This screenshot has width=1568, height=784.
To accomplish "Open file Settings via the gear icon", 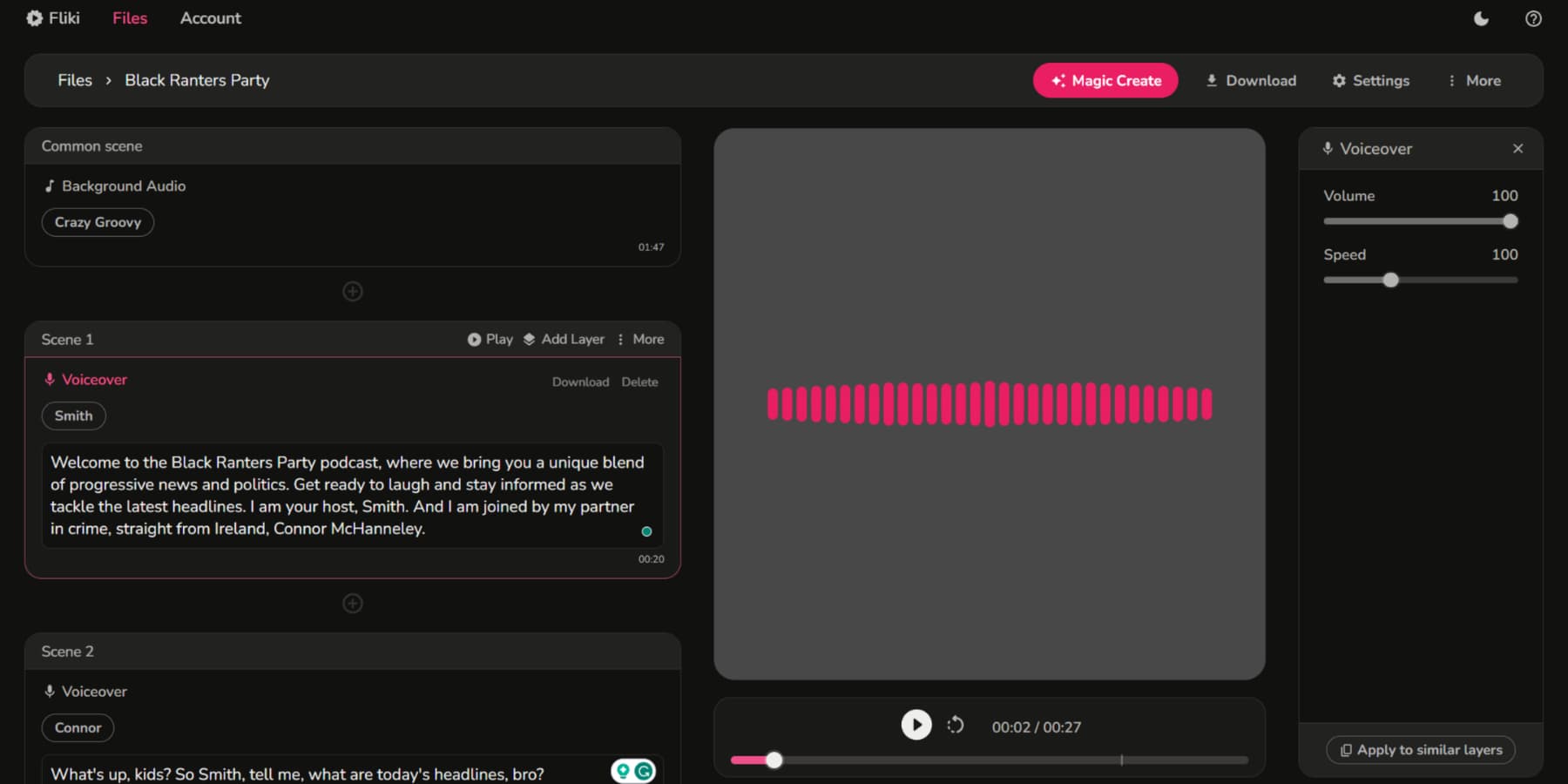I will (1338, 80).
